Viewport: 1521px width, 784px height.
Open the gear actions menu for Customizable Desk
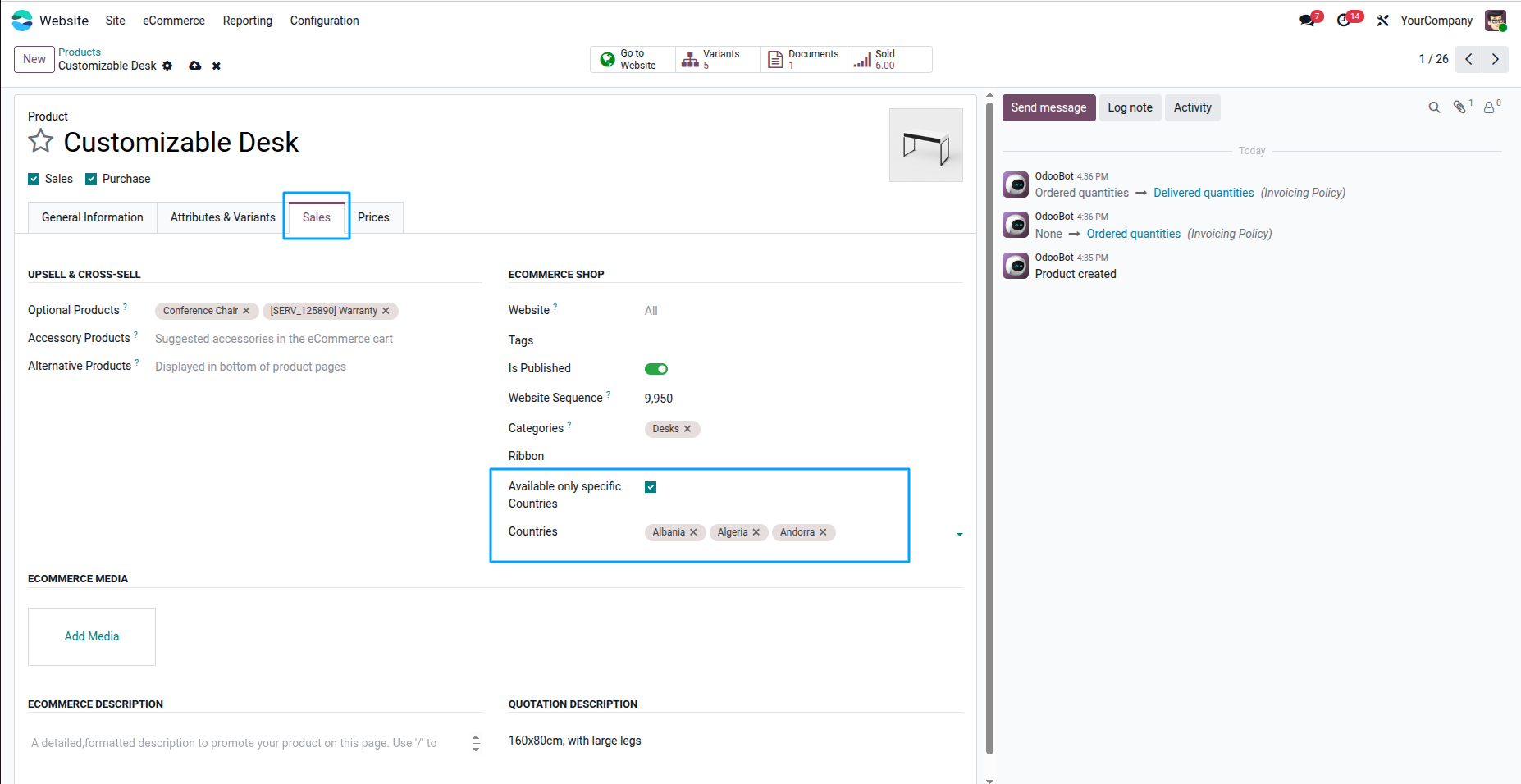[167, 66]
